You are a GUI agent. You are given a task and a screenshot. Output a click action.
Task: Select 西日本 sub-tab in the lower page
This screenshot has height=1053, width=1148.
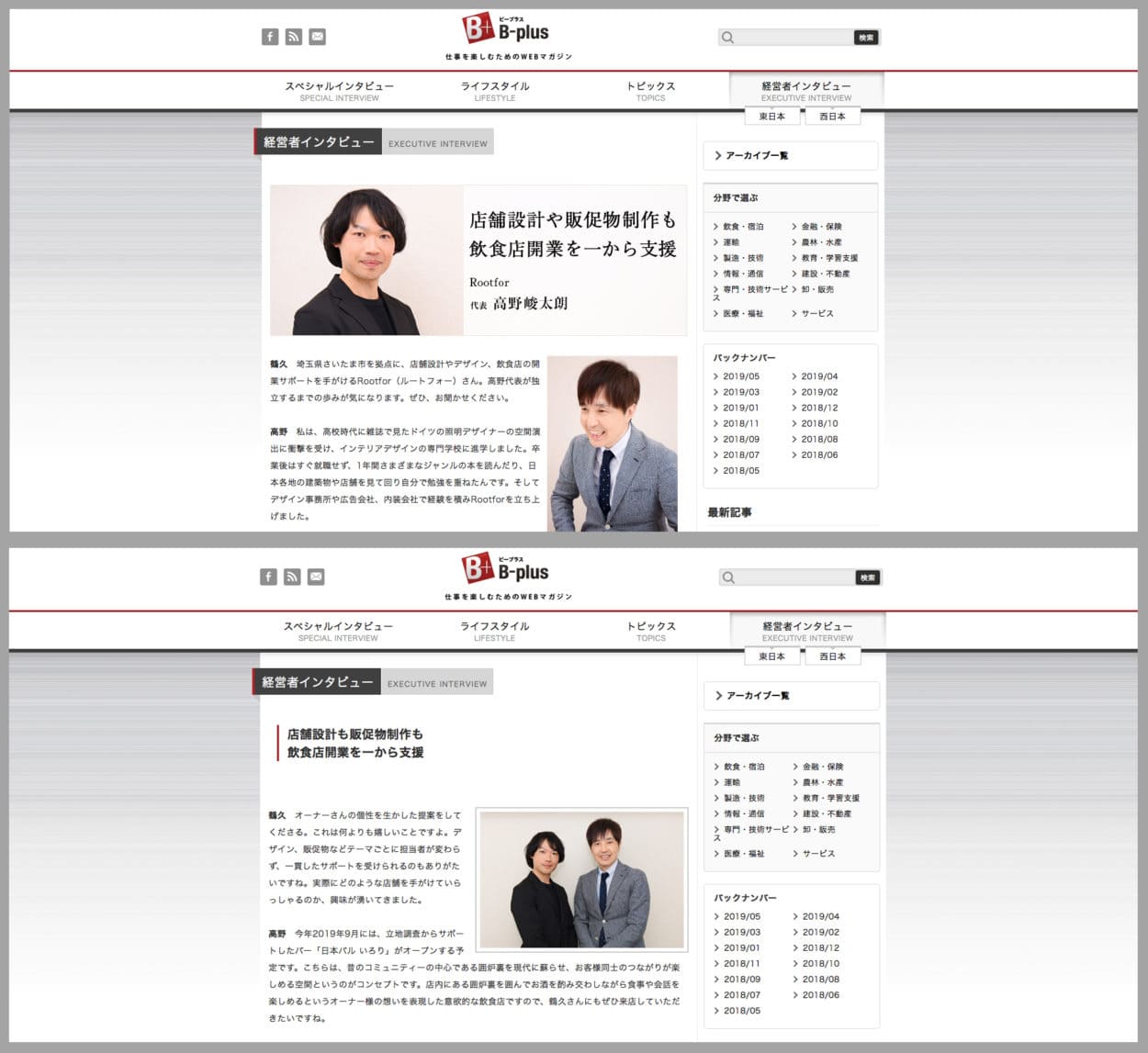click(832, 656)
